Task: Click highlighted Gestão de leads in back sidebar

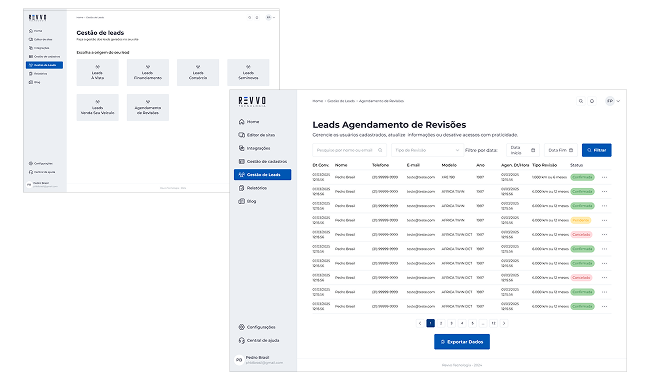Action: coord(44,65)
